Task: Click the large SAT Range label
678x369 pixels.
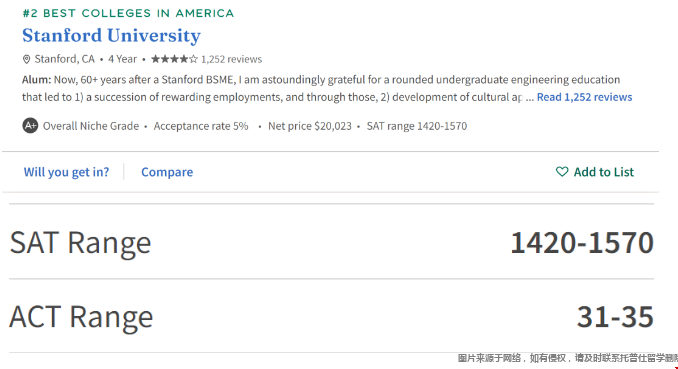Action: pyautogui.click(x=80, y=243)
